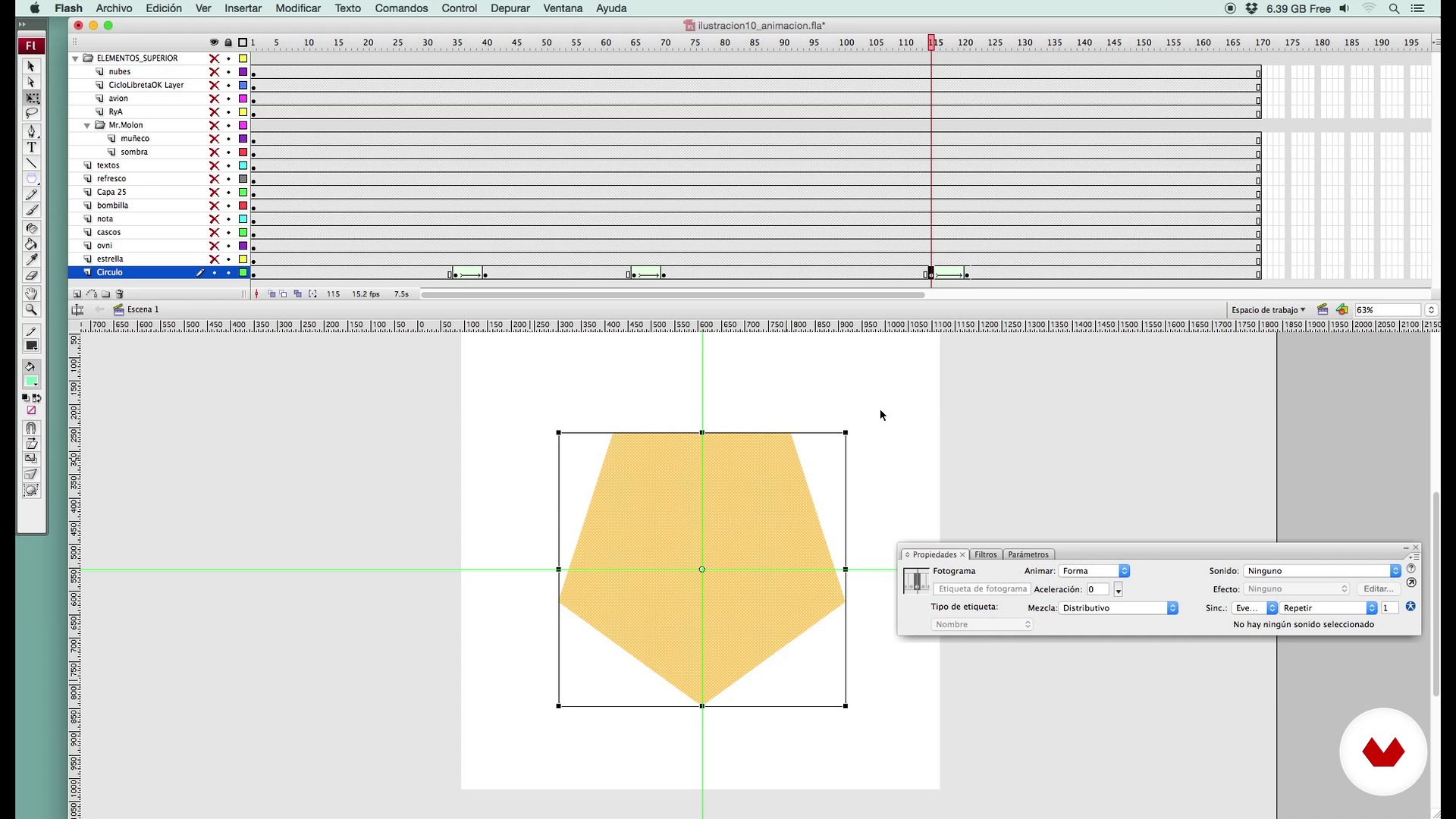Viewport: 1456px width, 819px height.
Task: Open the Edit Symbols button
Action: click(1342, 309)
